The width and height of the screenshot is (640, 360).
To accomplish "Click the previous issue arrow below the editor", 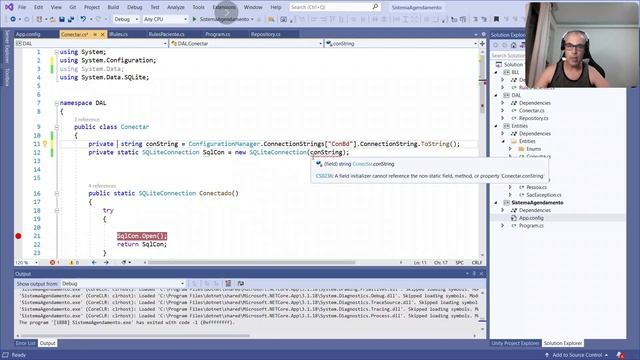I will [x=94, y=262].
